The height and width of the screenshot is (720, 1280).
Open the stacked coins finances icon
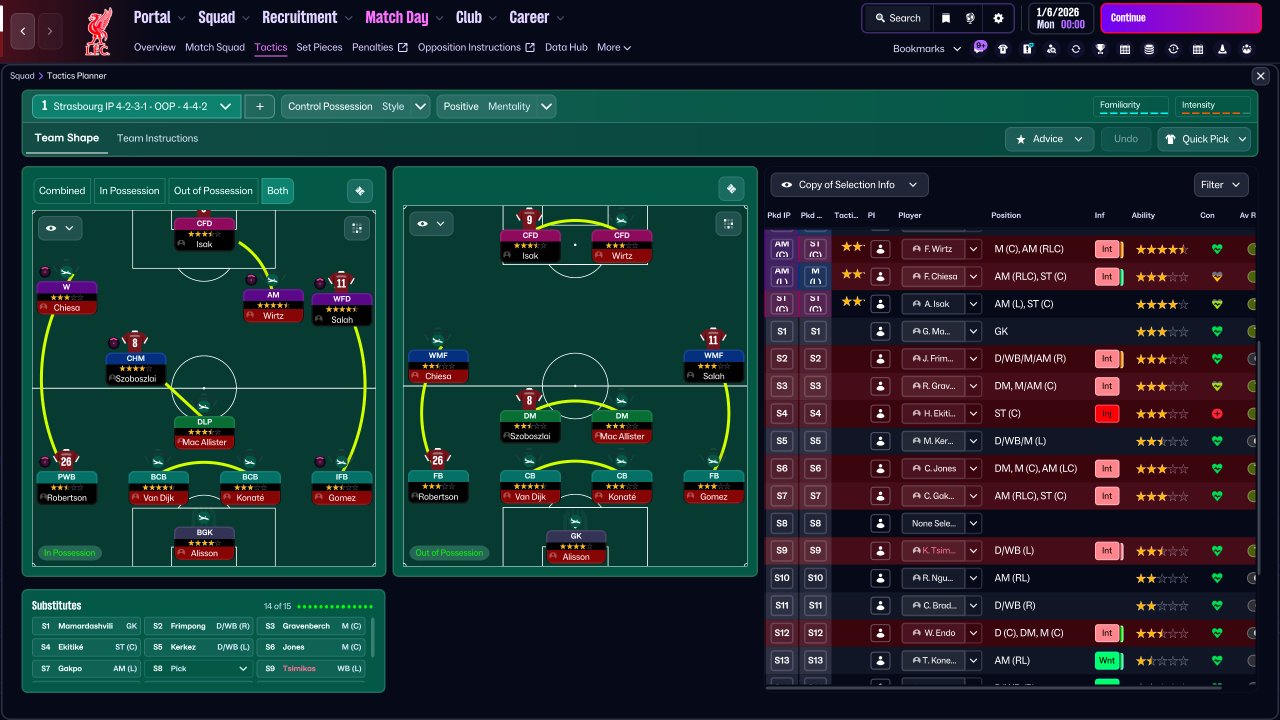(1149, 48)
